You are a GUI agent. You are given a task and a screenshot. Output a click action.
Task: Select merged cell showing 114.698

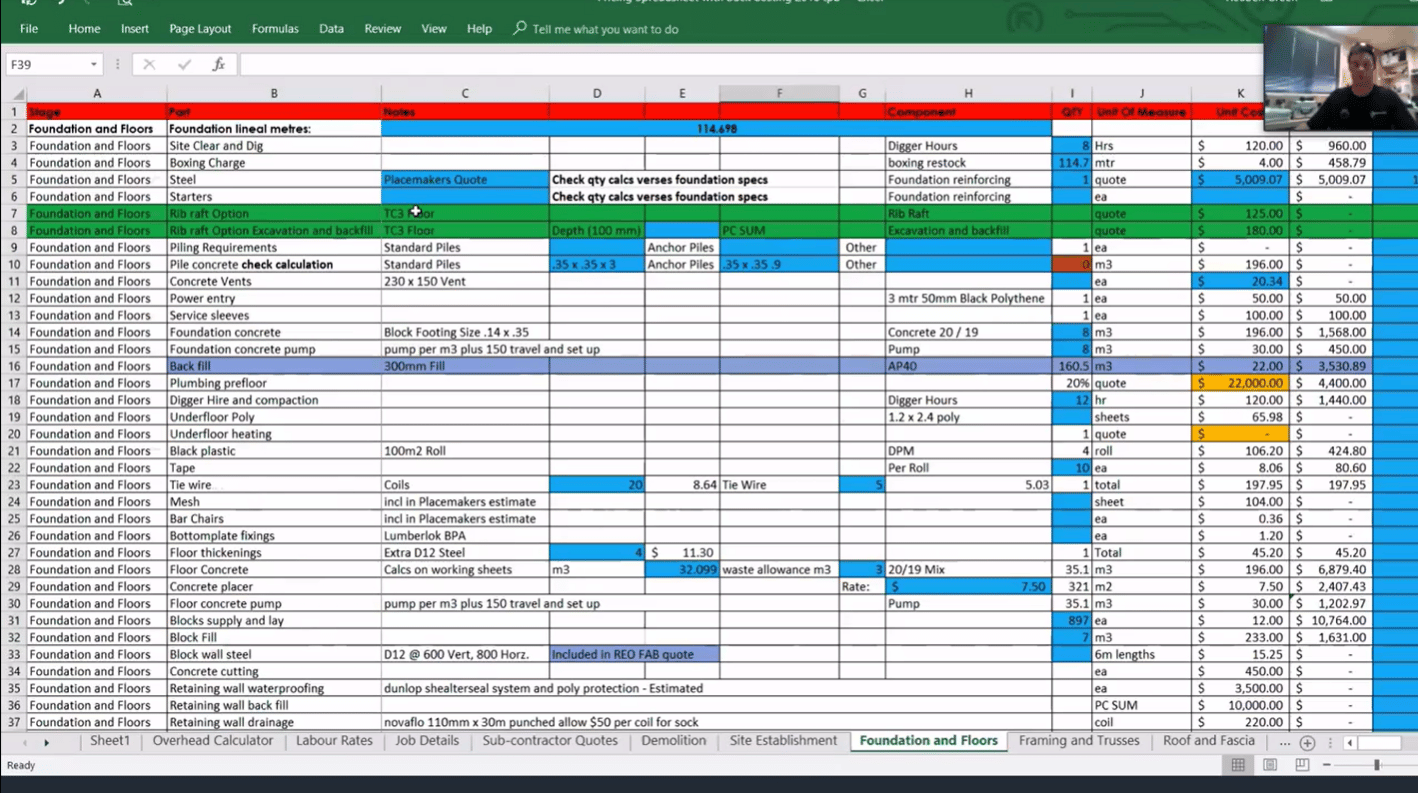coord(716,129)
